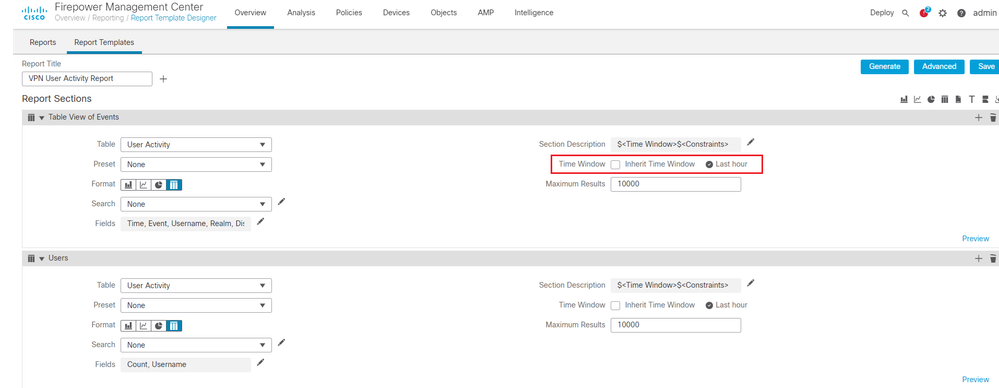Click the Generate button
The height and width of the screenshot is (388, 999).
point(884,66)
